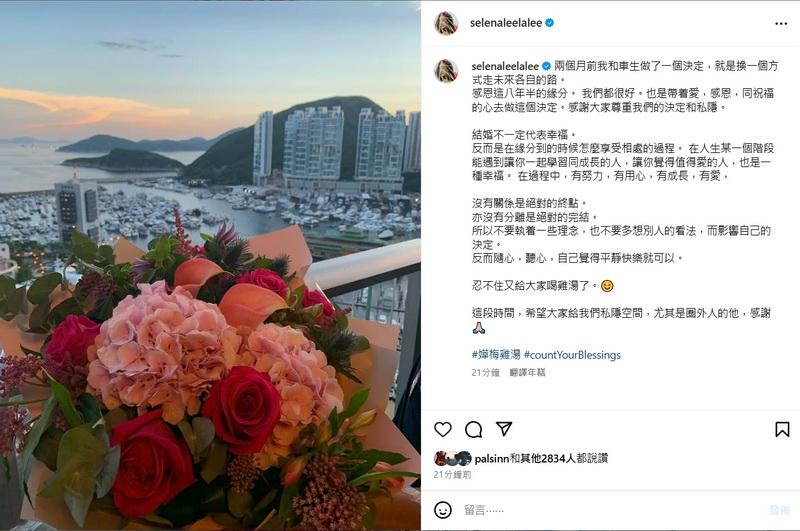Screen dimensions: 800x531
Task: Open selenaleelalee username in caption
Action: (505, 66)
